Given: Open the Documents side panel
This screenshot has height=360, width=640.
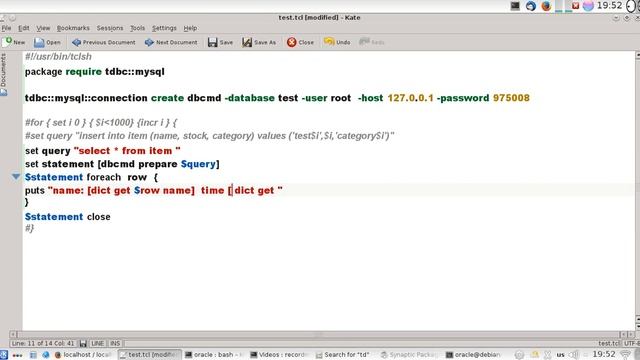Looking at the screenshot, I should 4,75.
